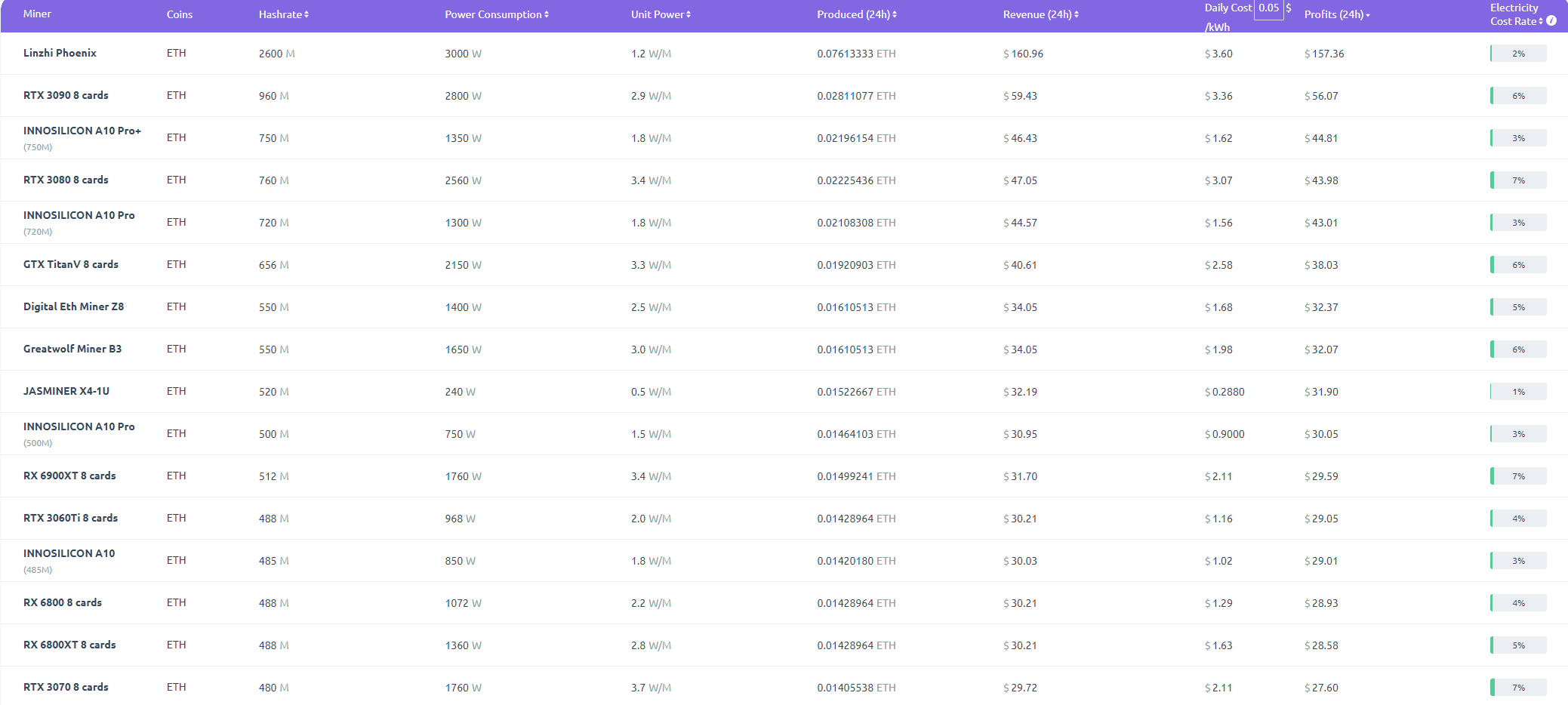Click RTX 3080 8 cards 7% cost bar
The image size is (1568, 705).
(x=1518, y=180)
